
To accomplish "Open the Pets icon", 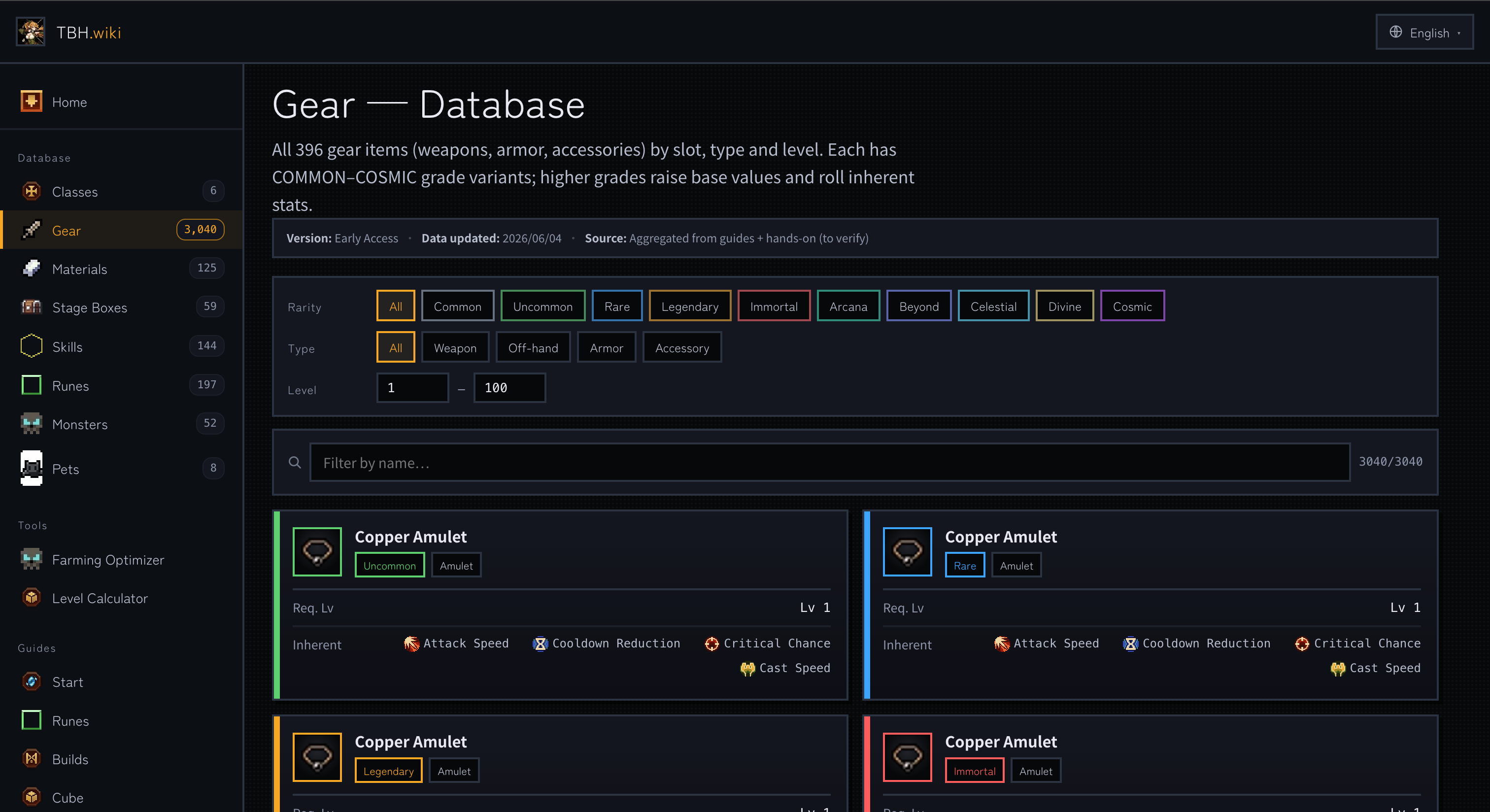I will click(31, 468).
